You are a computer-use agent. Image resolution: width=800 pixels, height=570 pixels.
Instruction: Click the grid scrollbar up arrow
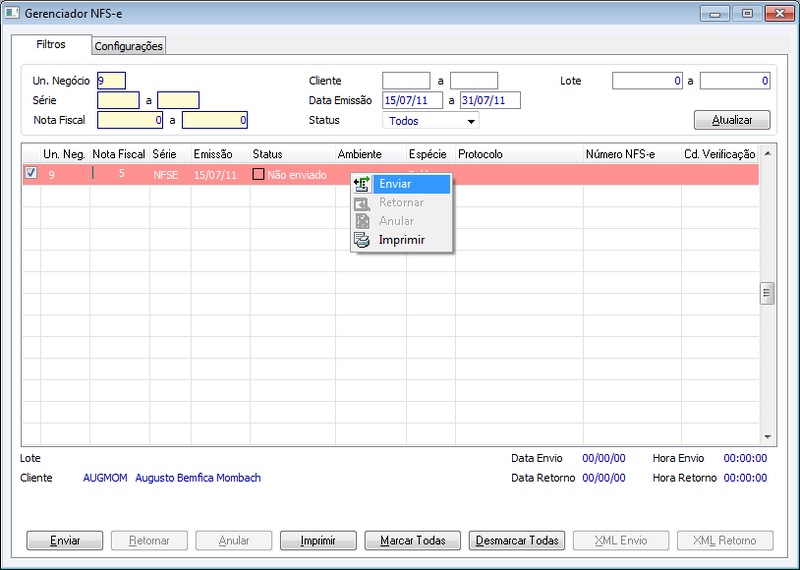[x=767, y=154]
